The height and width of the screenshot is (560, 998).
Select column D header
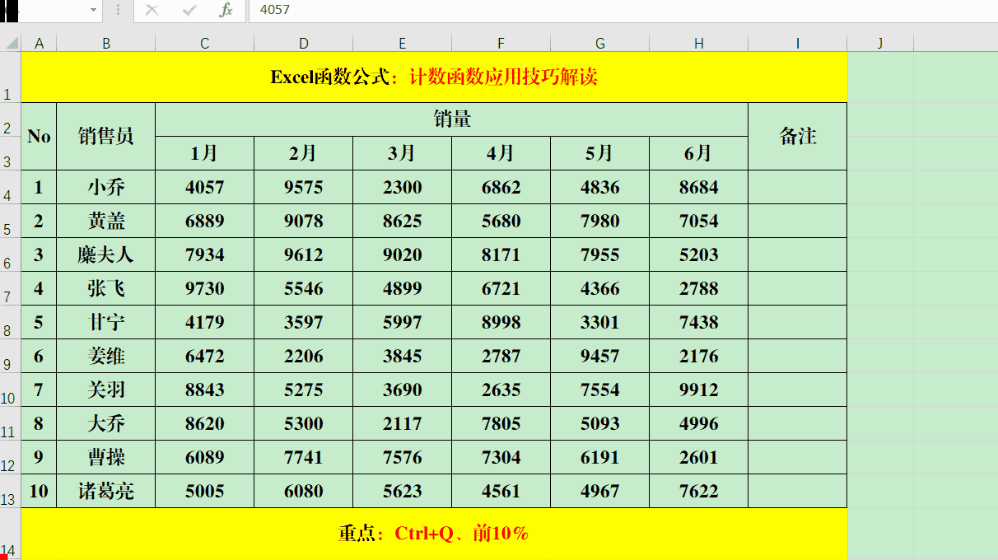pyautogui.click(x=304, y=43)
